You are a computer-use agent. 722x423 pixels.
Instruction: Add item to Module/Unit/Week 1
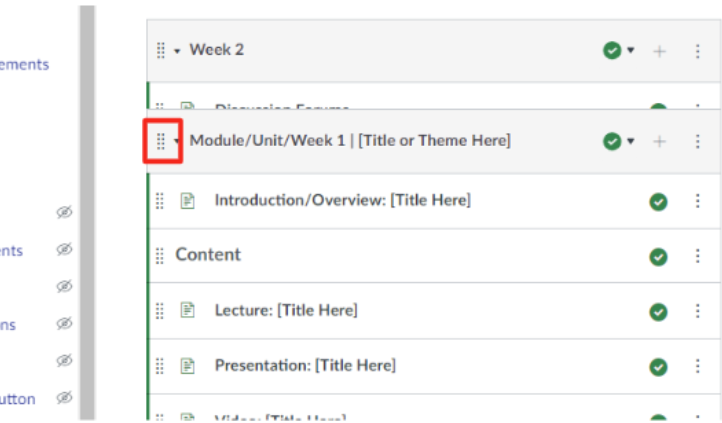659,142
